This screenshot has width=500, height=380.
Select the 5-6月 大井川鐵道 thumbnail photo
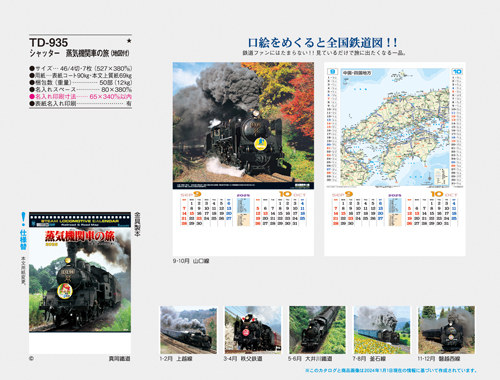click(x=317, y=330)
